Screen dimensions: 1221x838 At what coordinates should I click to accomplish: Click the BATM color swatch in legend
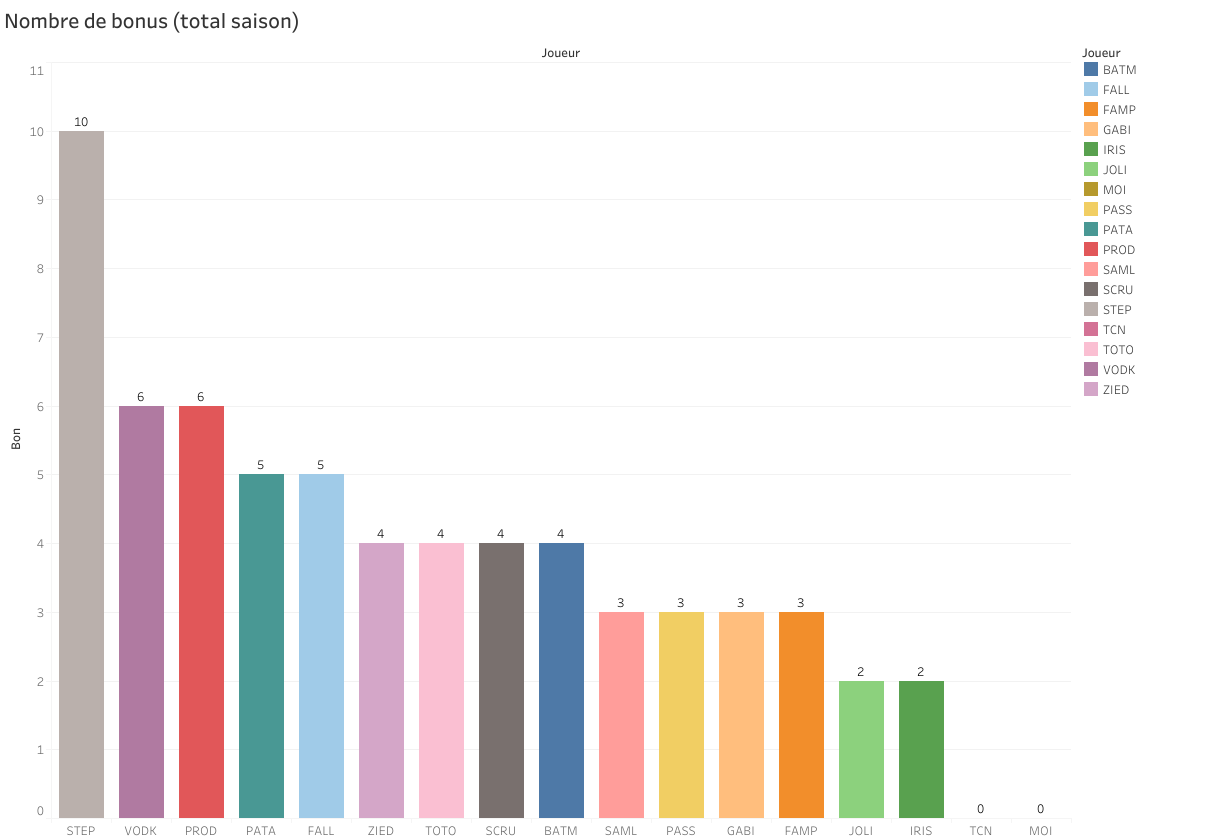coord(1091,70)
